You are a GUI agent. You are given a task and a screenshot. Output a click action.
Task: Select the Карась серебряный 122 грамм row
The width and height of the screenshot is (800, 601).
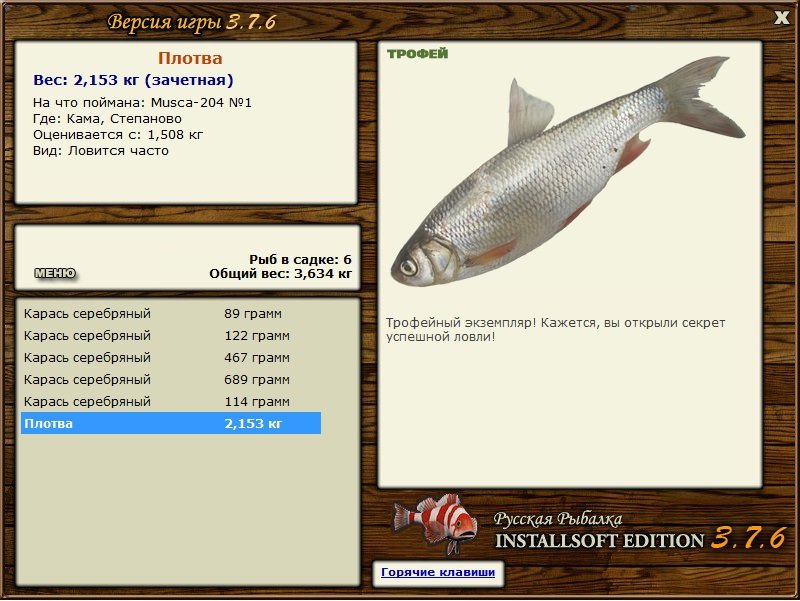click(171, 336)
